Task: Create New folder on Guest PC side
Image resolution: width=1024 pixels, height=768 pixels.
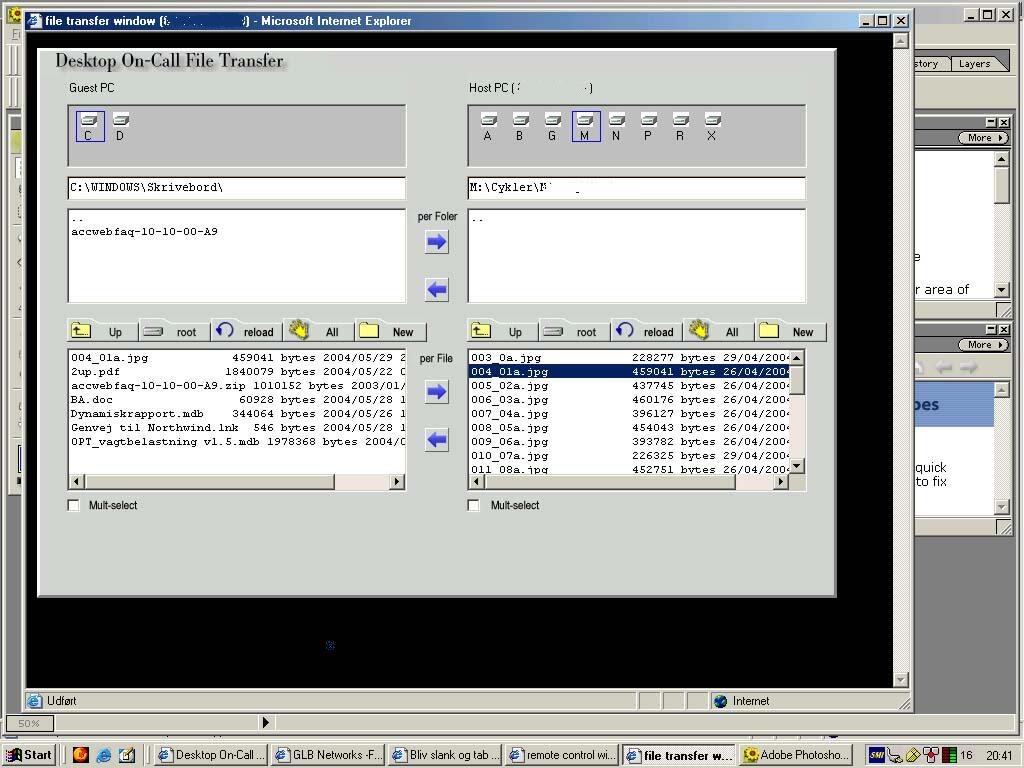Action: (391, 331)
